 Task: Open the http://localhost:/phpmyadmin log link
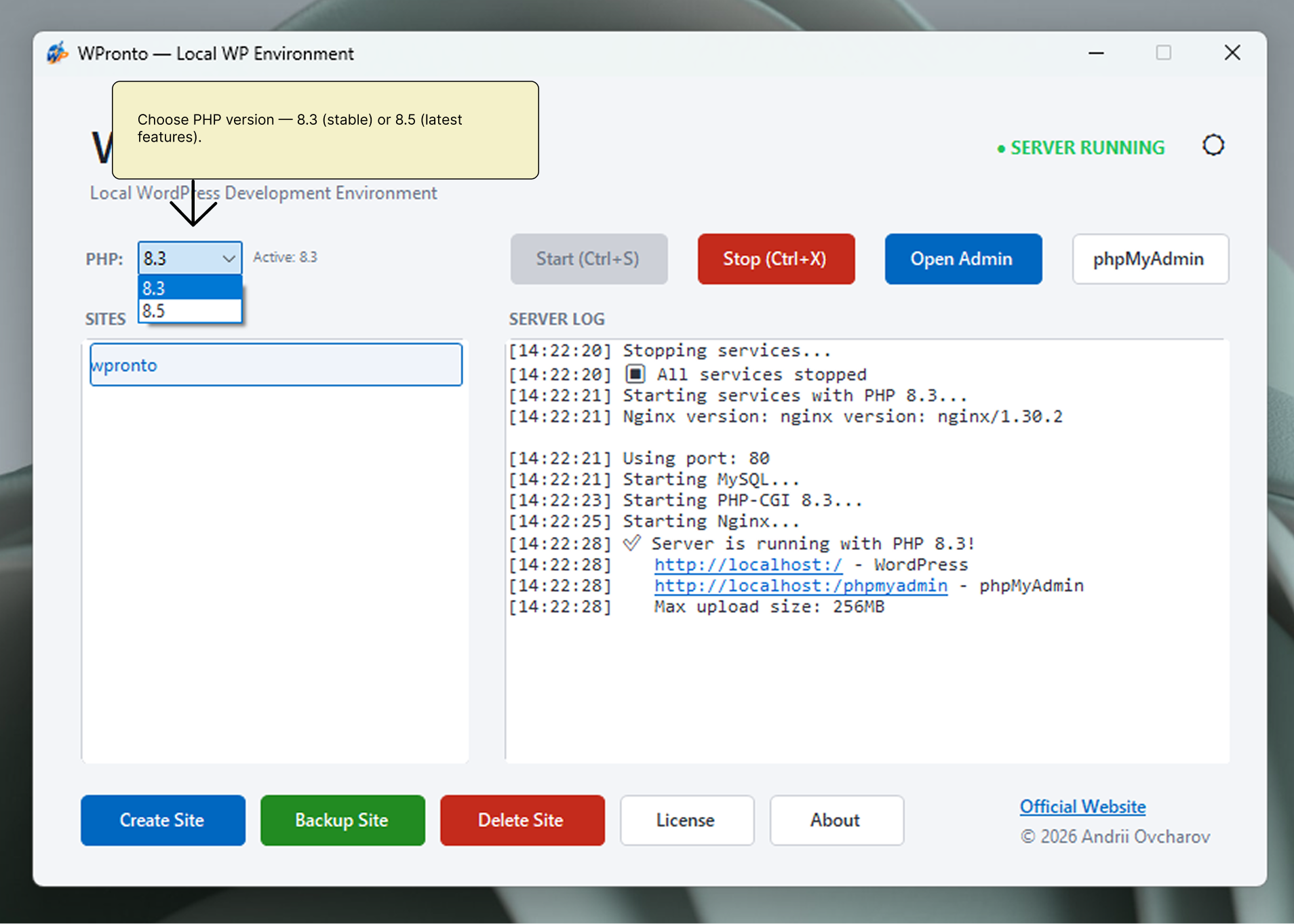pyautogui.click(x=801, y=586)
